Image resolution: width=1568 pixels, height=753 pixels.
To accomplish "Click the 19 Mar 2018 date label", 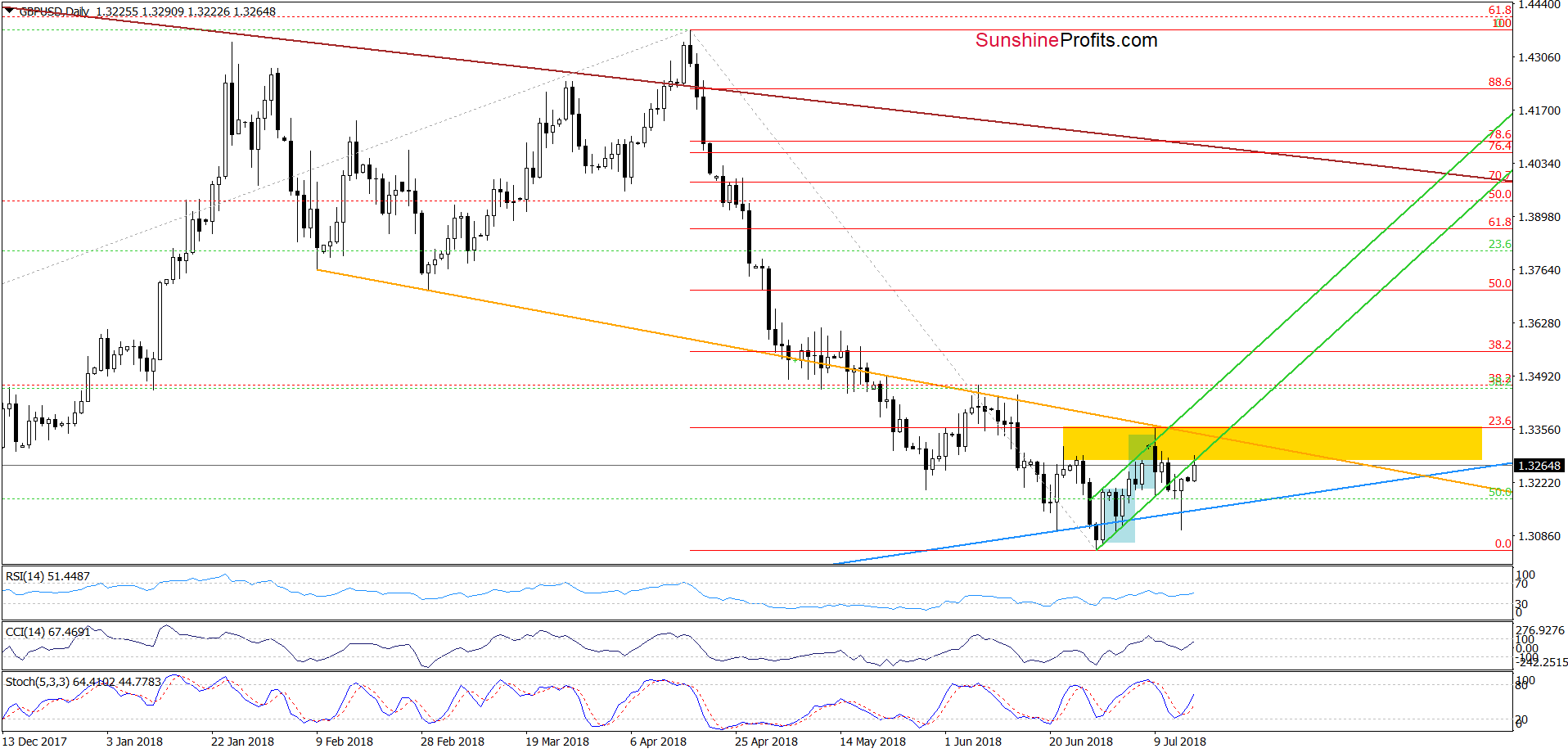I will [557, 742].
